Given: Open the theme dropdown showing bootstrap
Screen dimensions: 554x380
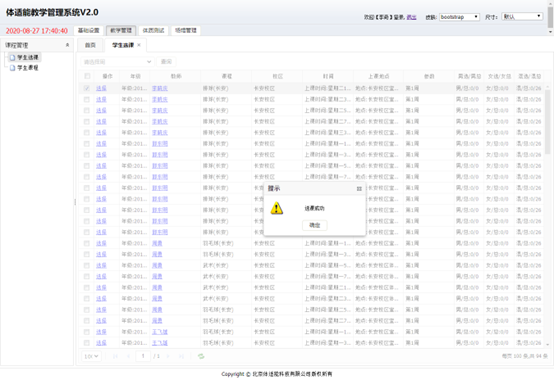Looking at the screenshot, I should [x=459, y=17].
